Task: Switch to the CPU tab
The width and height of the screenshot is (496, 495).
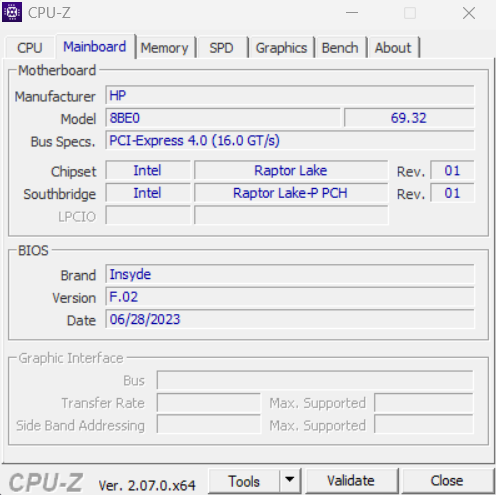Action: click(x=30, y=48)
